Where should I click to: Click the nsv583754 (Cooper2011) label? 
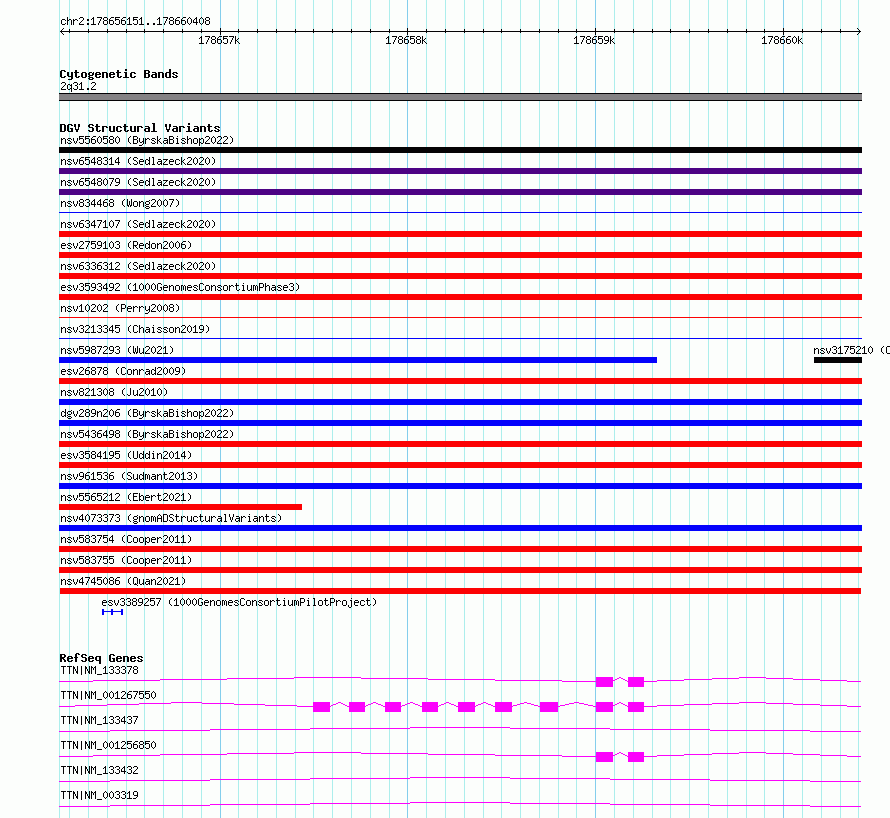click(x=126, y=539)
